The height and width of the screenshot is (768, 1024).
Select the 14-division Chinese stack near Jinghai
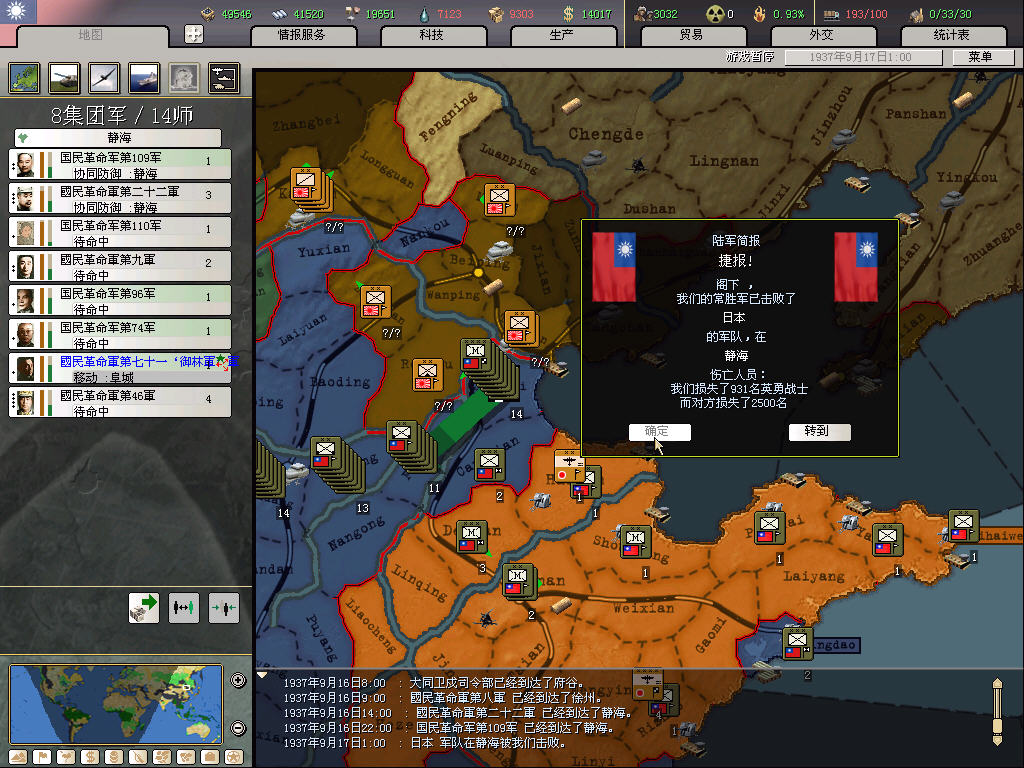click(490, 368)
